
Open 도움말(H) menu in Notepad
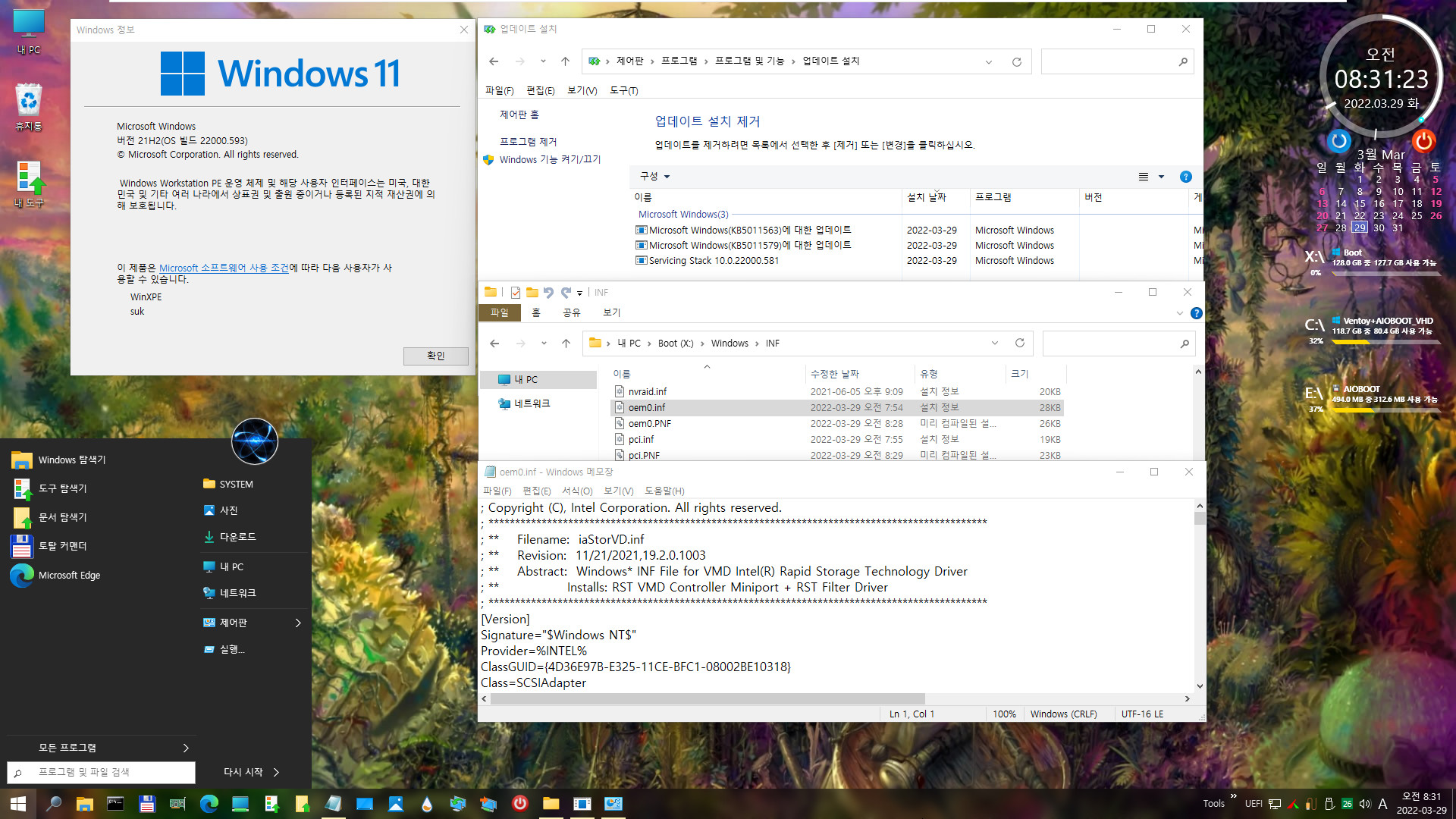(664, 491)
